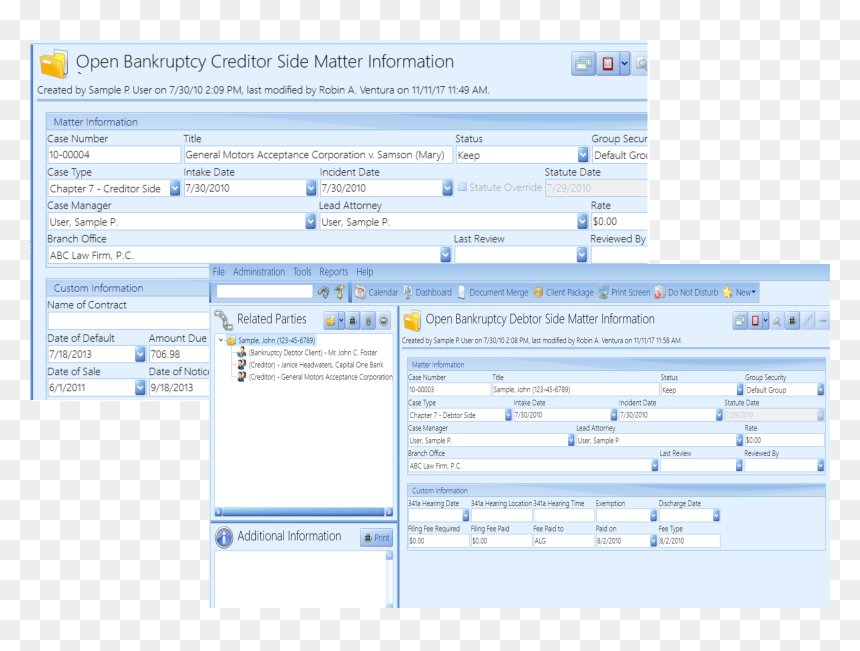Open the New star dropdown

(739, 292)
